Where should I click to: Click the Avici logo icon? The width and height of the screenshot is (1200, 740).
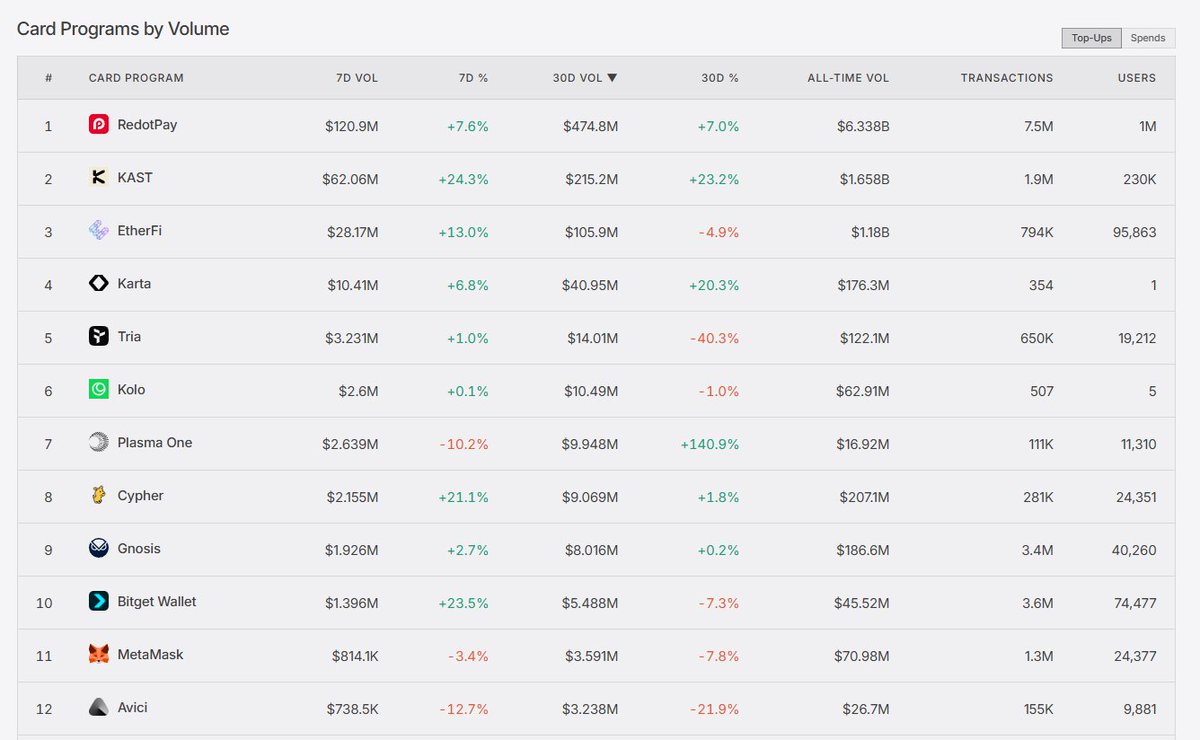tap(98, 708)
